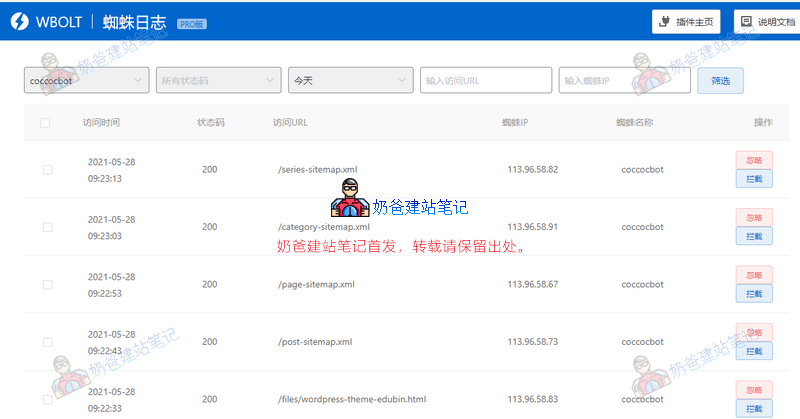Click 忽略 for the /post-sitemap.xml row

pos(753,331)
